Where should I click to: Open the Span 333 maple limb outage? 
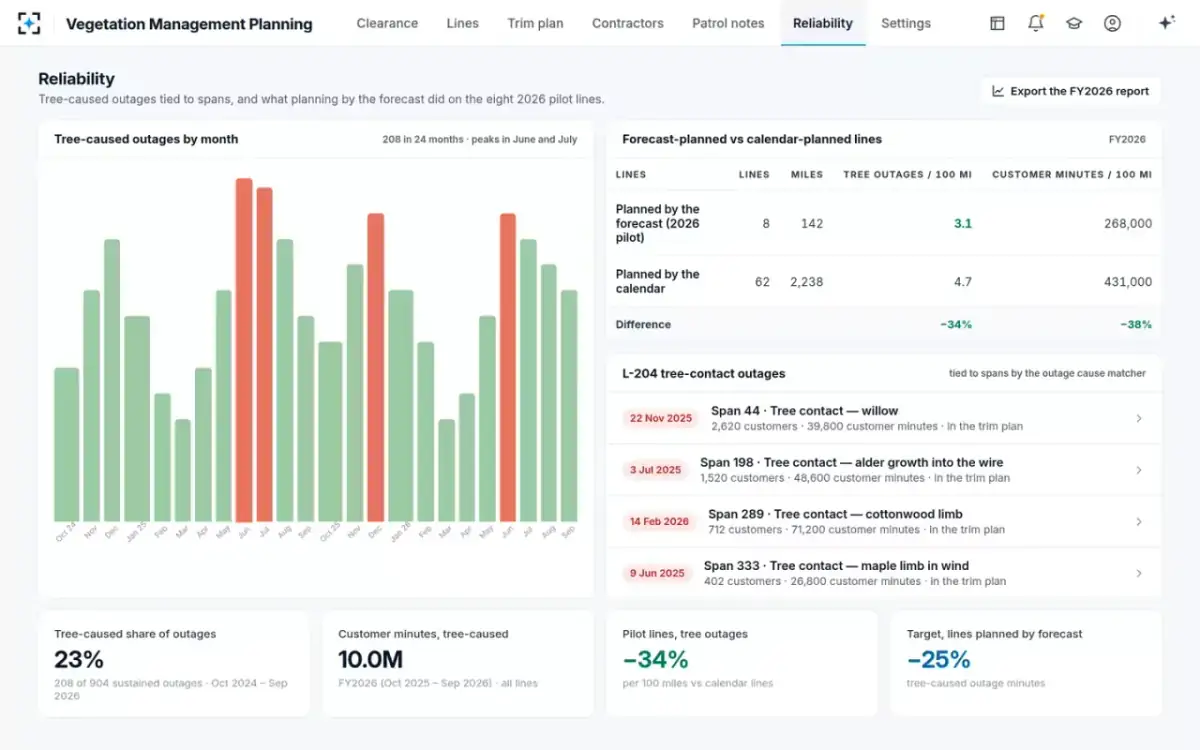[x=884, y=573]
